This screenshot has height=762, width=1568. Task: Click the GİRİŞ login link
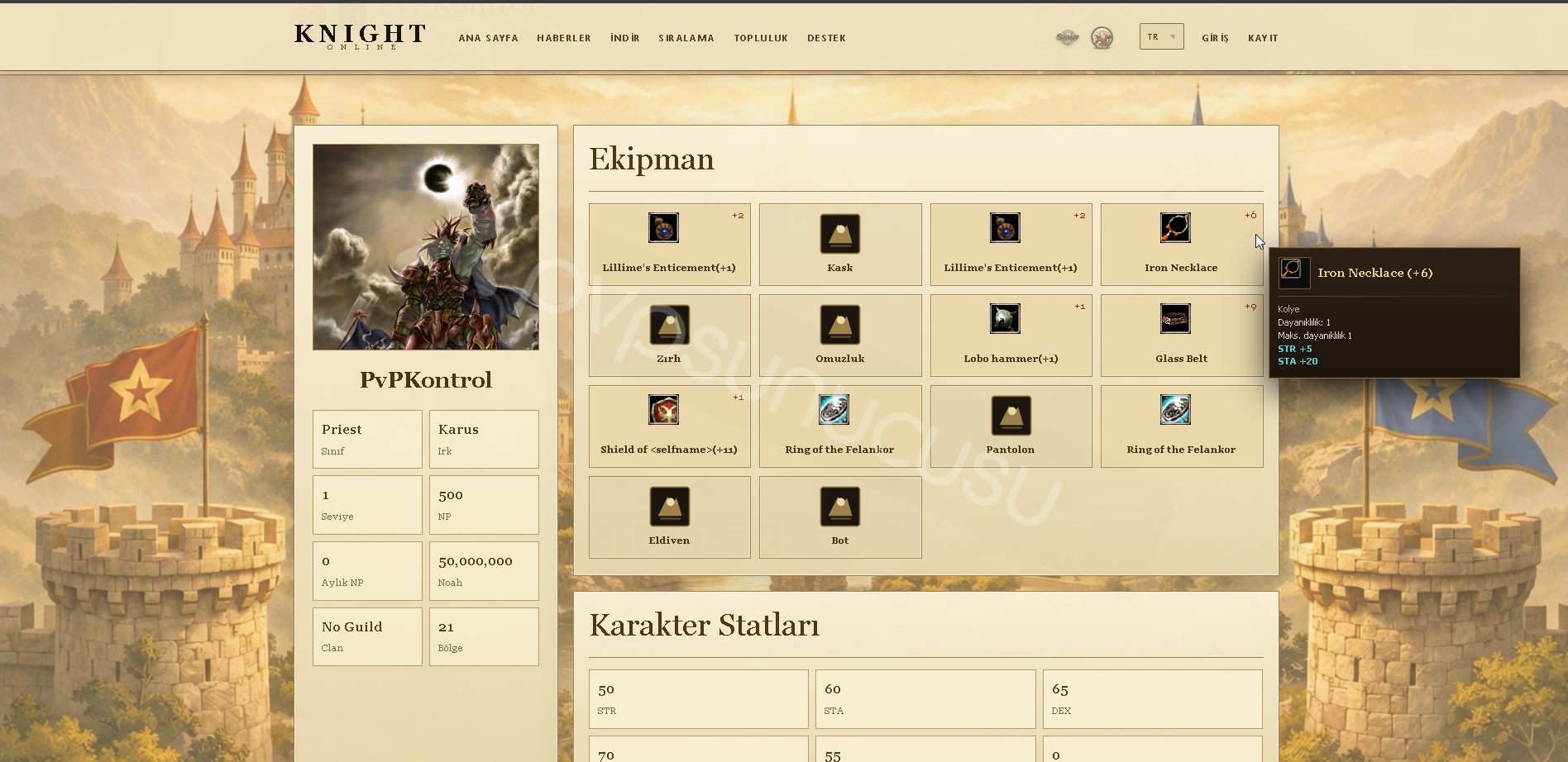pyautogui.click(x=1215, y=38)
